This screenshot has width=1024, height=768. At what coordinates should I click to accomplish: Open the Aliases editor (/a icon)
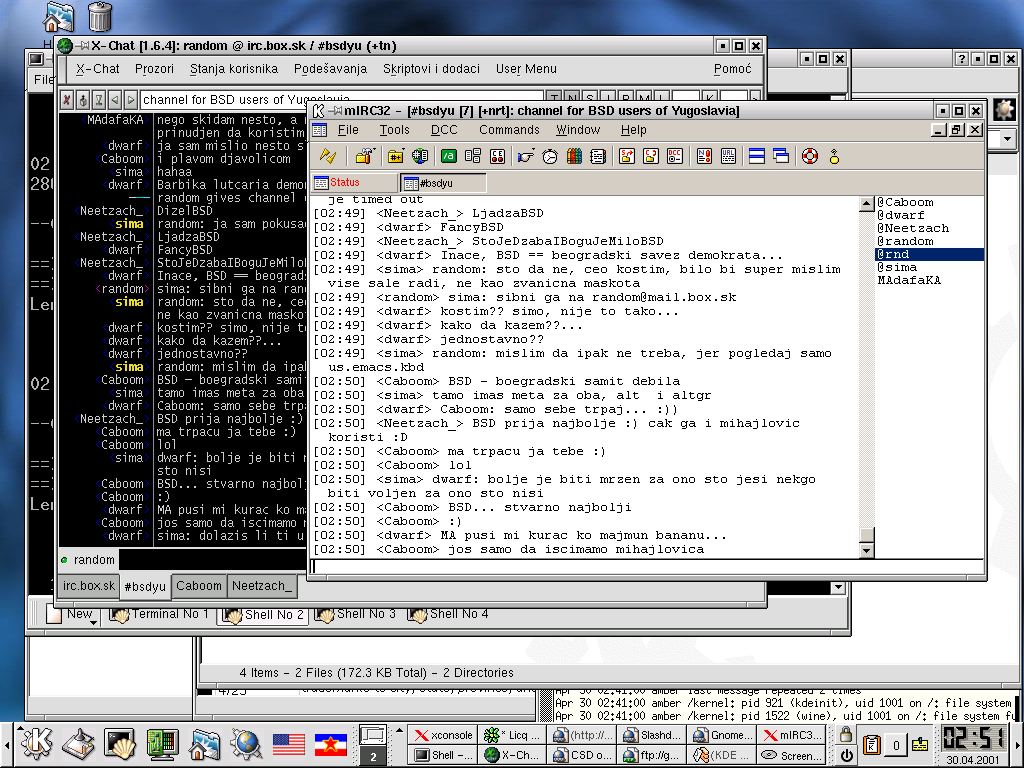click(x=449, y=156)
